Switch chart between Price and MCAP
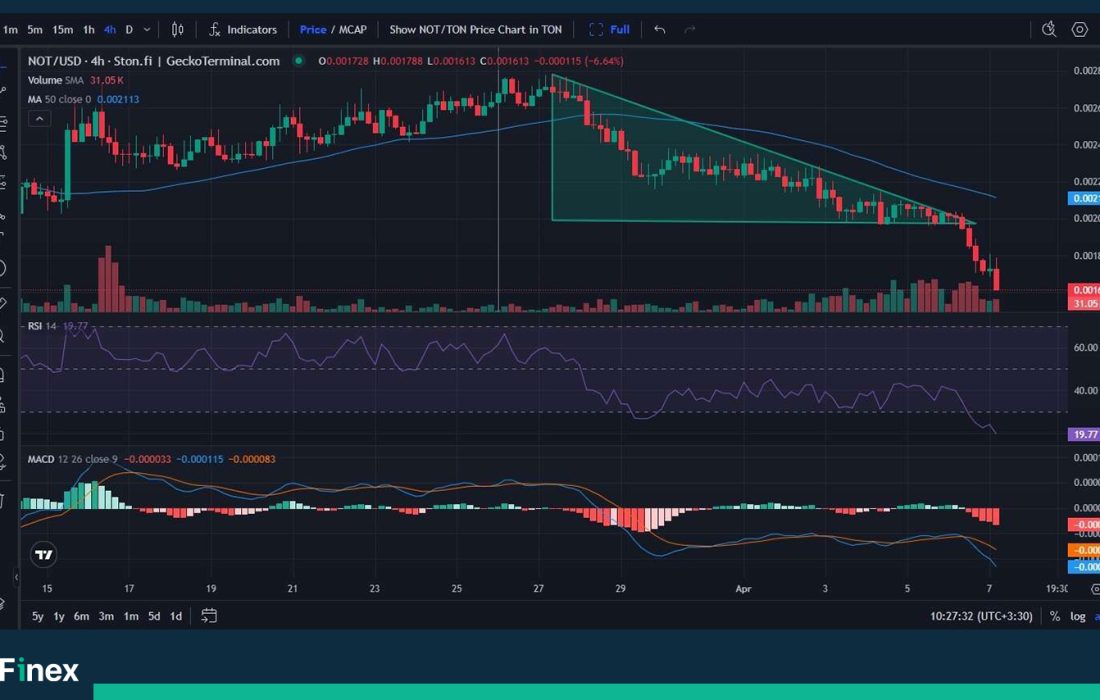The height and width of the screenshot is (700, 1100). click(x=333, y=30)
